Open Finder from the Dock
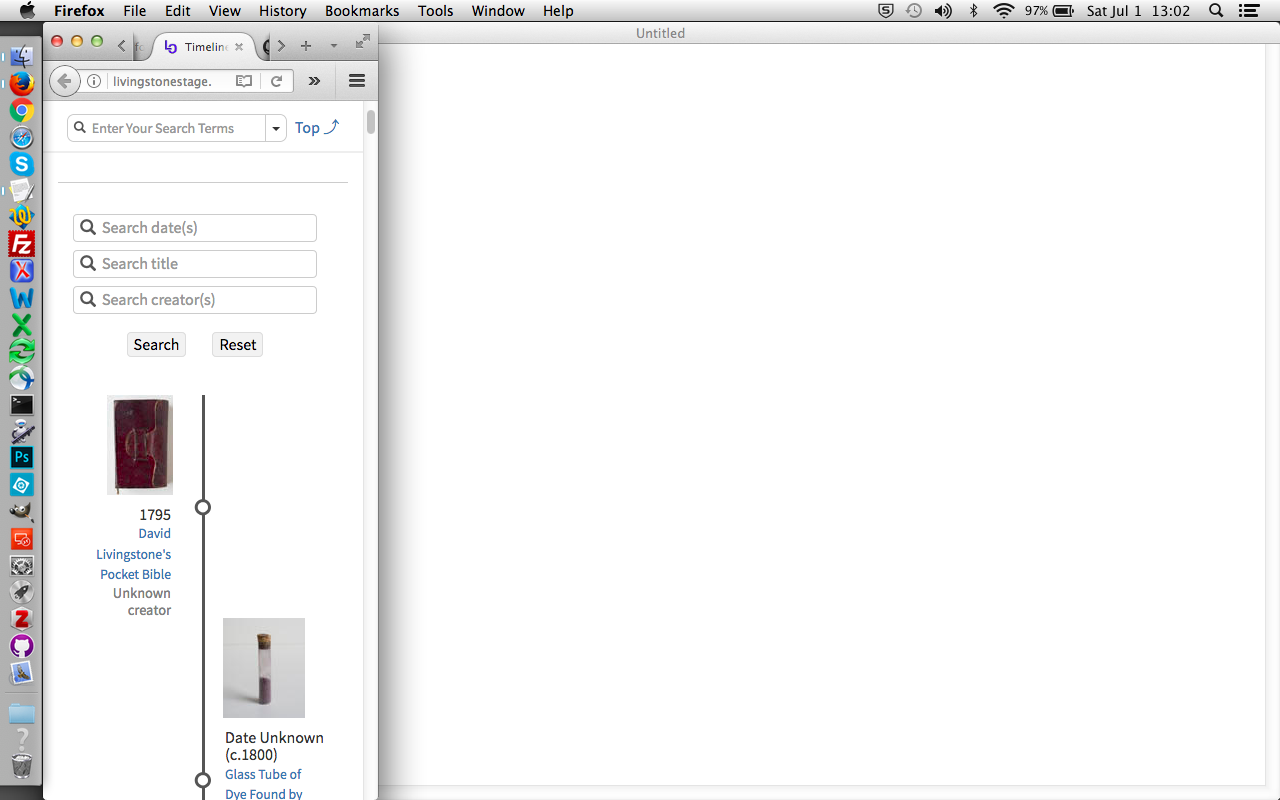 coord(22,57)
